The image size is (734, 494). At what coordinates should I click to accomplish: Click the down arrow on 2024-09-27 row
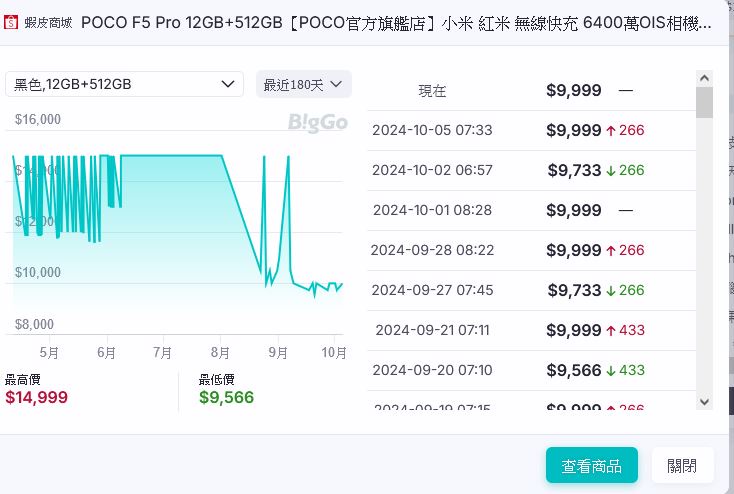coord(610,290)
